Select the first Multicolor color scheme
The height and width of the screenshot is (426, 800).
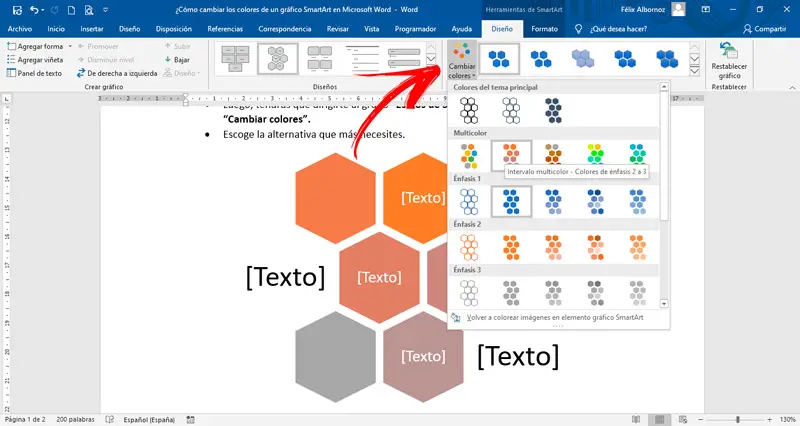pyautogui.click(x=469, y=155)
